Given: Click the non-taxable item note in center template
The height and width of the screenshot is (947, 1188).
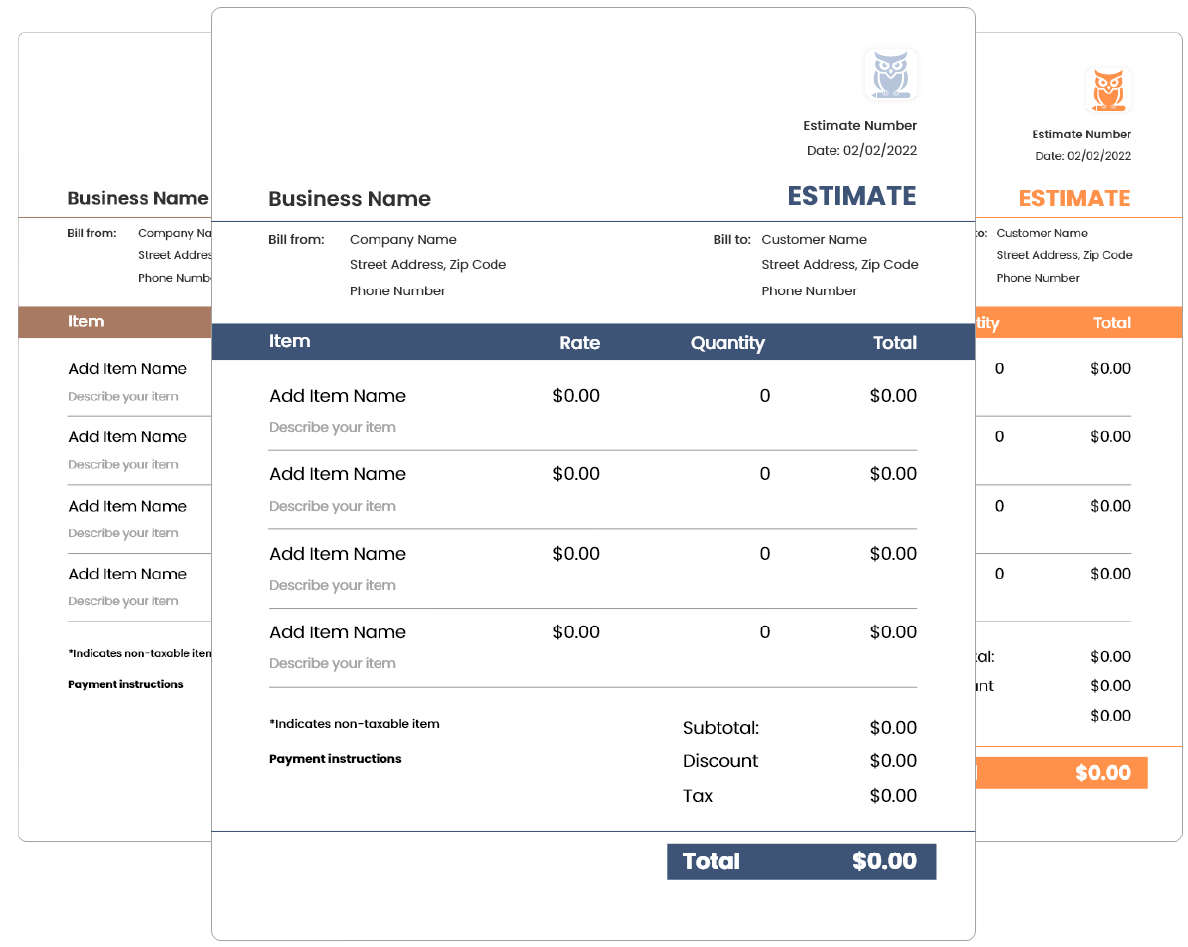Looking at the screenshot, I should pyautogui.click(x=354, y=724).
